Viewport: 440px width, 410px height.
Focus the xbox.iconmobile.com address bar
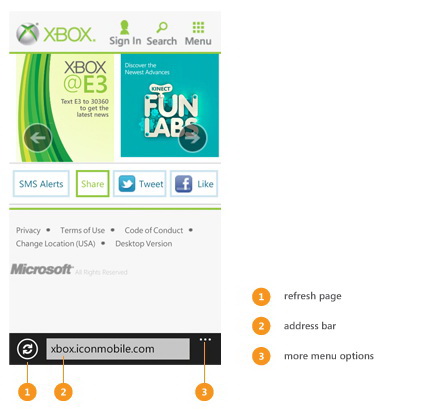pyautogui.click(x=118, y=349)
